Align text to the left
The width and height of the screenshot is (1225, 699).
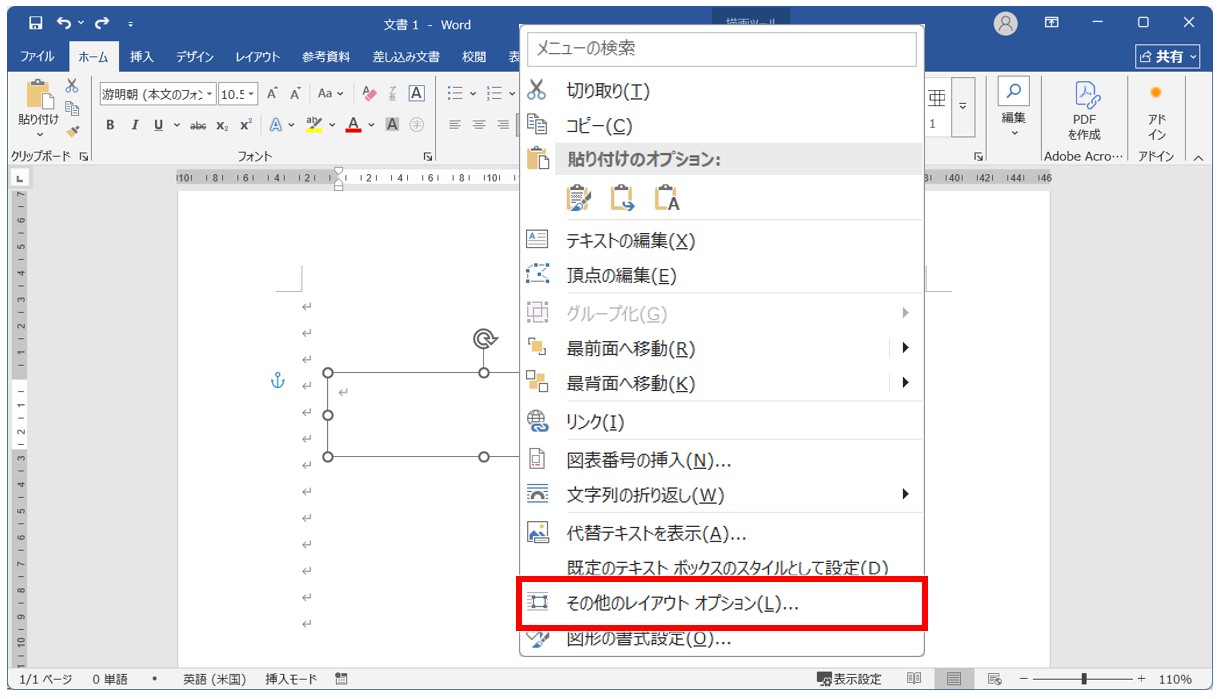[x=455, y=125]
